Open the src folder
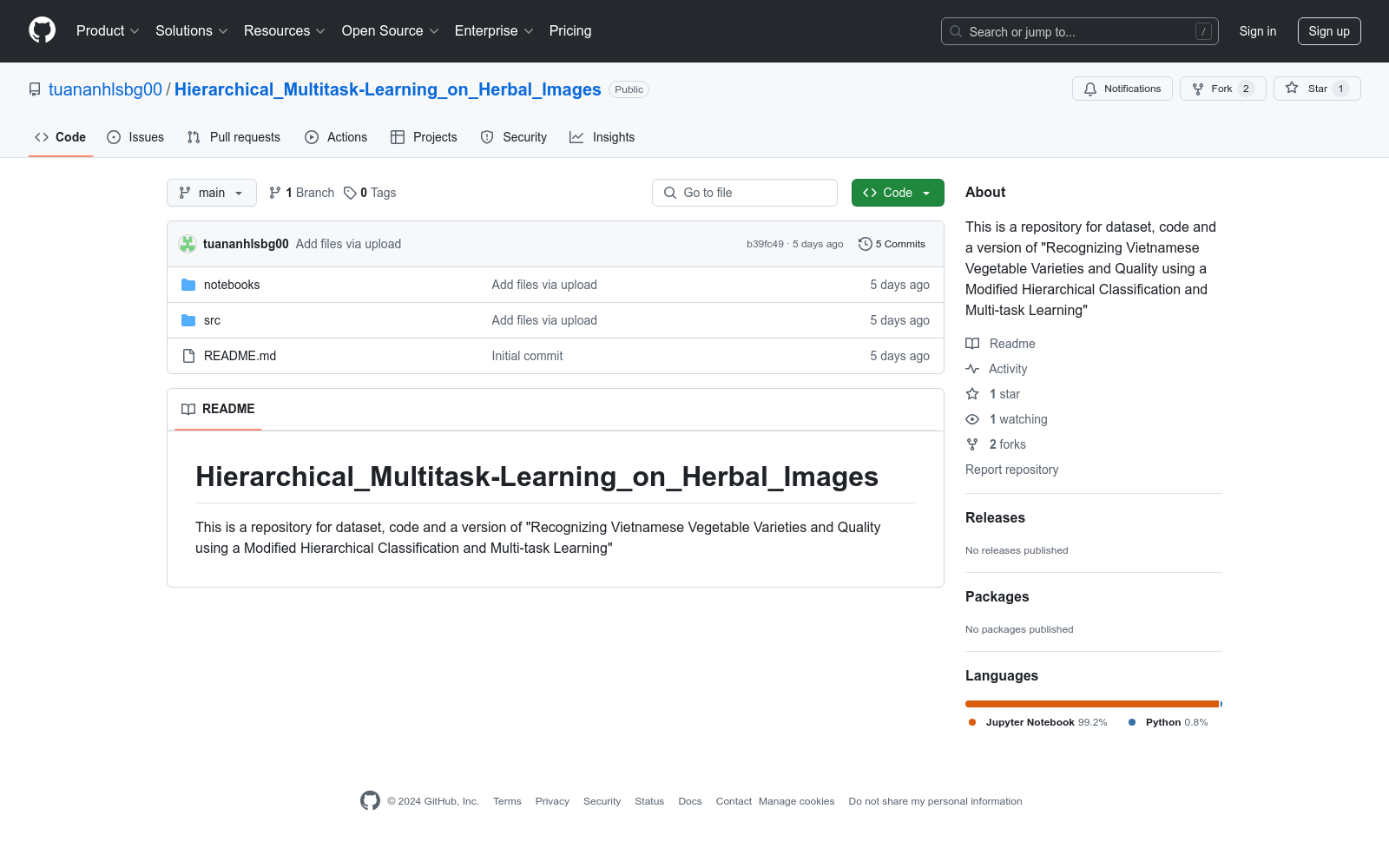The height and width of the screenshot is (868, 1389). tap(212, 320)
